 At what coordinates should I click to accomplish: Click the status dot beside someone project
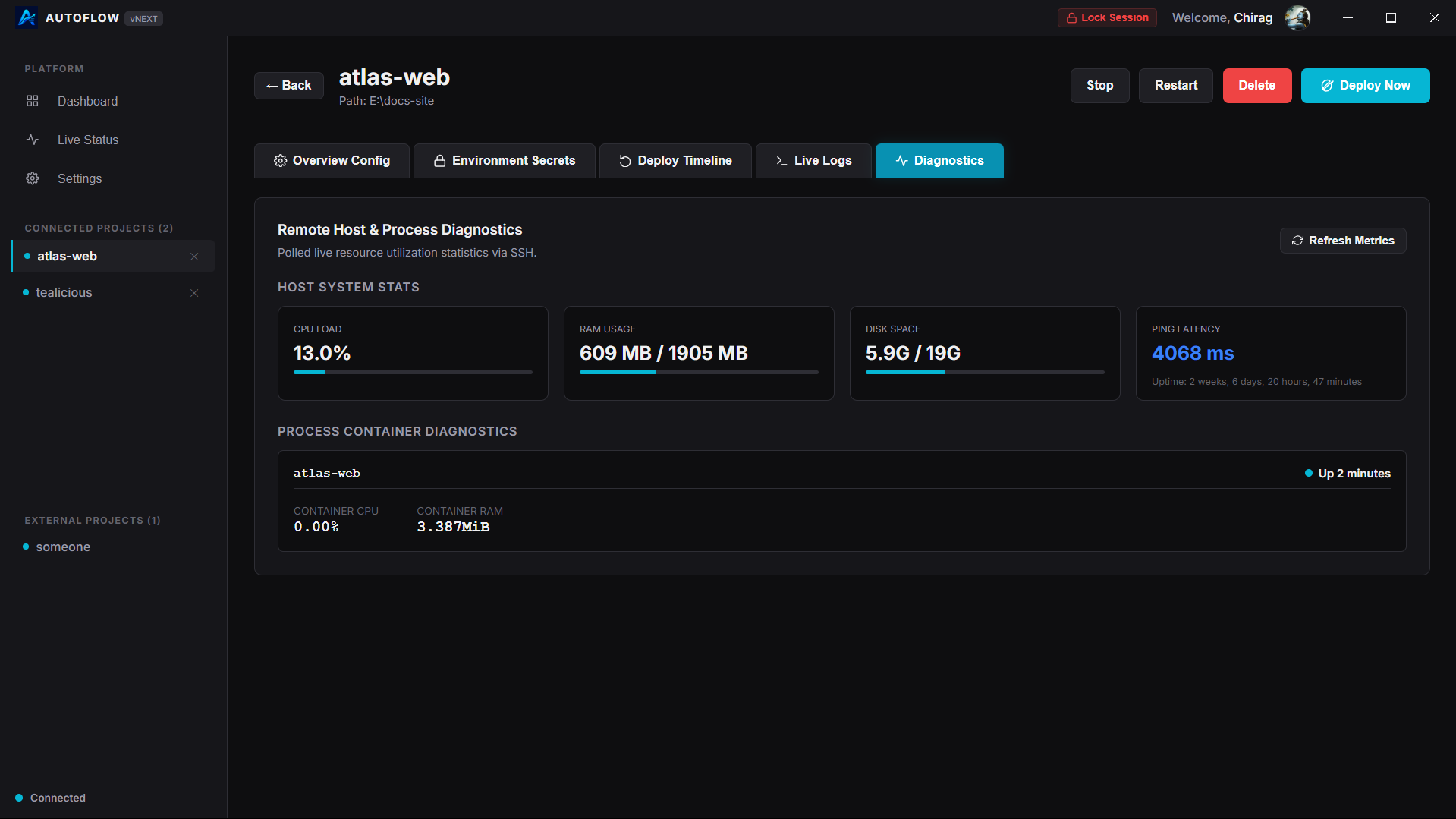pos(26,547)
